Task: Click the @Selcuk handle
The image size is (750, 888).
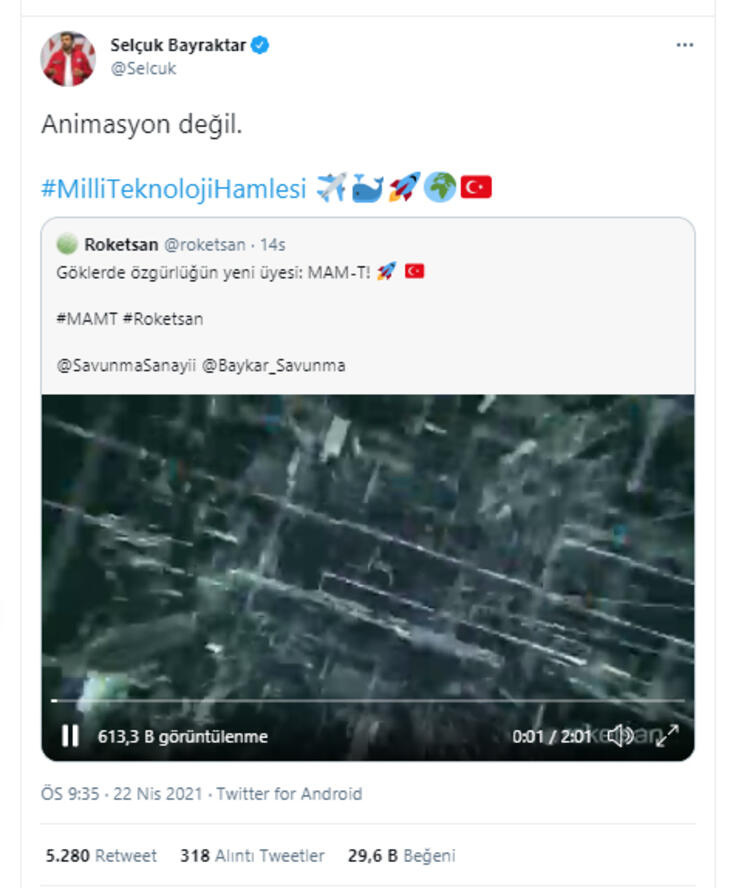Action: click(x=143, y=69)
